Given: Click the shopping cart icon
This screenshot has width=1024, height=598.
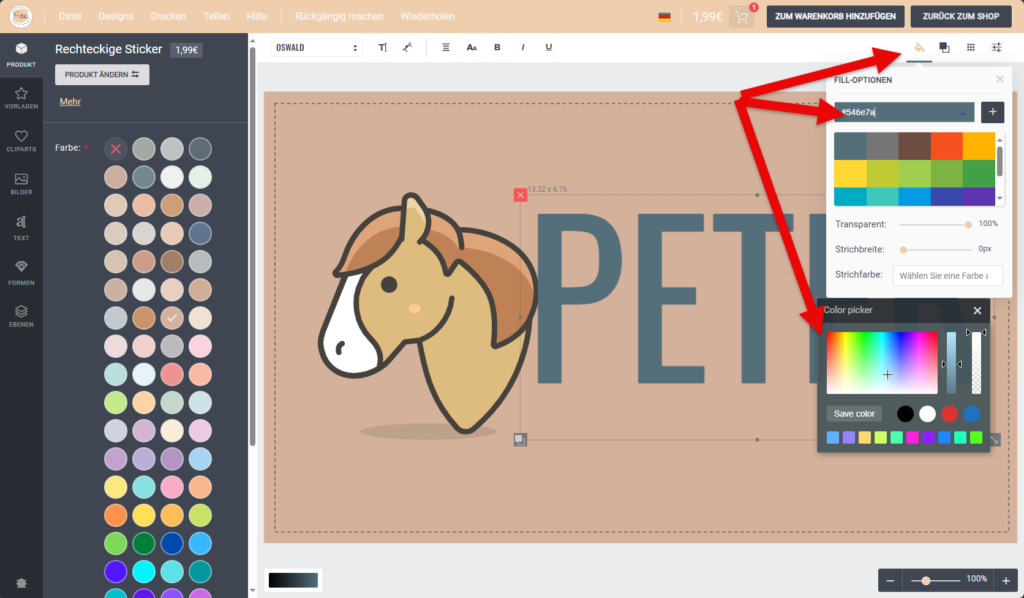Looking at the screenshot, I should pyautogui.click(x=741, y=17).
